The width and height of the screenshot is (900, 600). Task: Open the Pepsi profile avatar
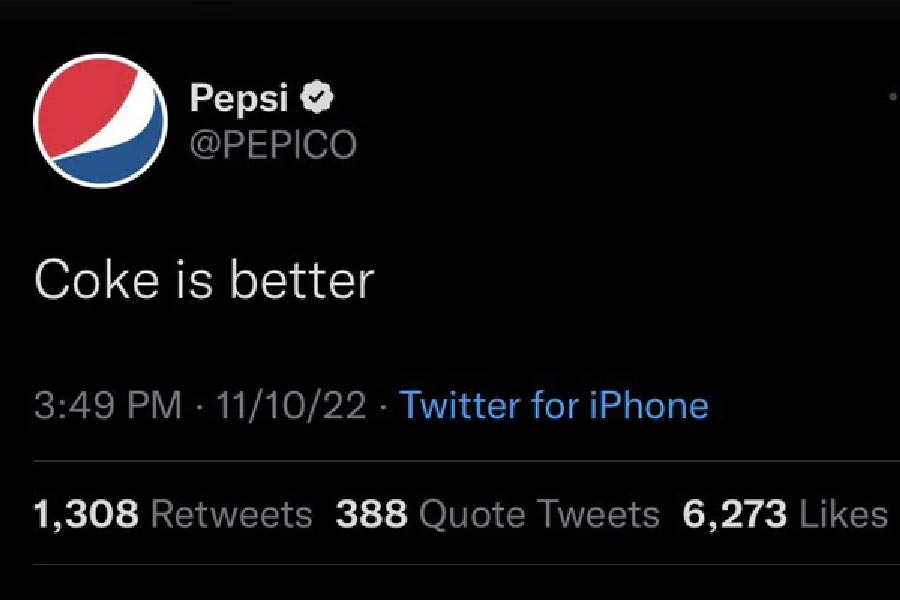100,120
